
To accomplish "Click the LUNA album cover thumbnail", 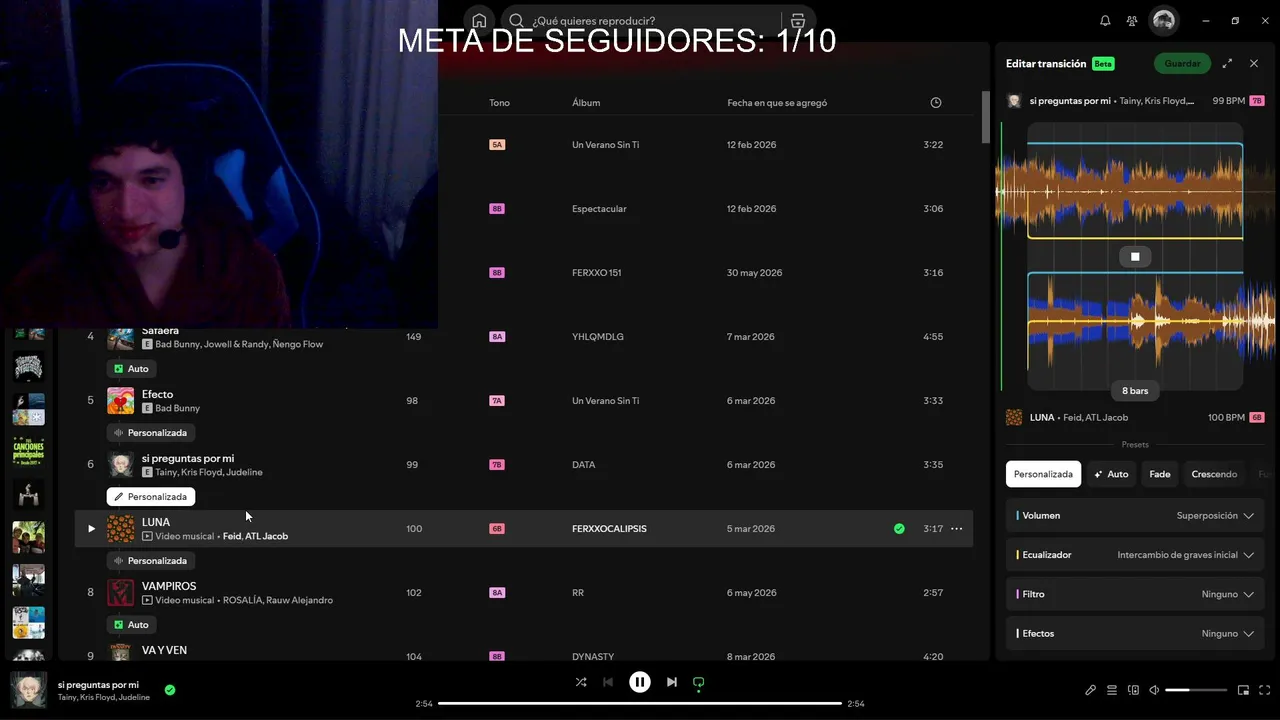I will [x=121, y=529].
